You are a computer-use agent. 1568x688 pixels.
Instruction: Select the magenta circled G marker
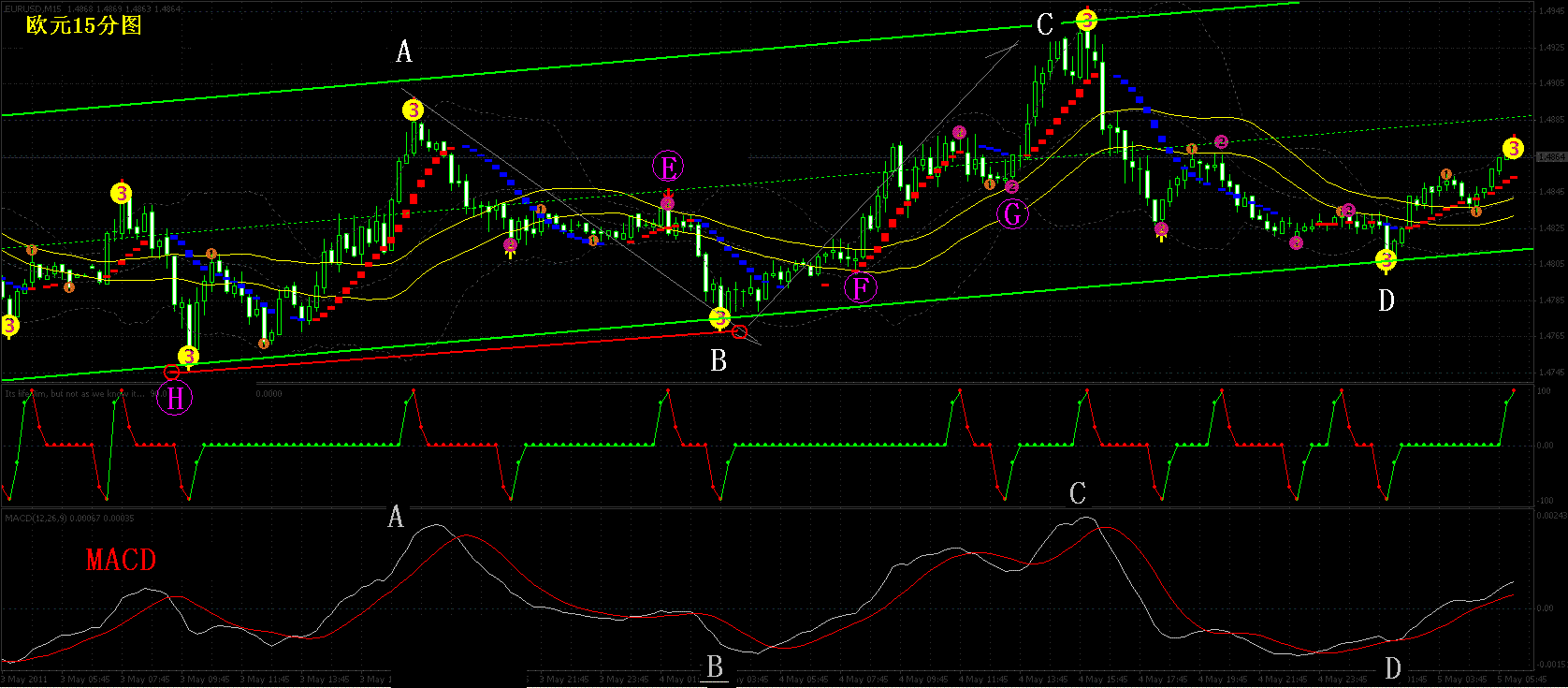(1012, 214)
